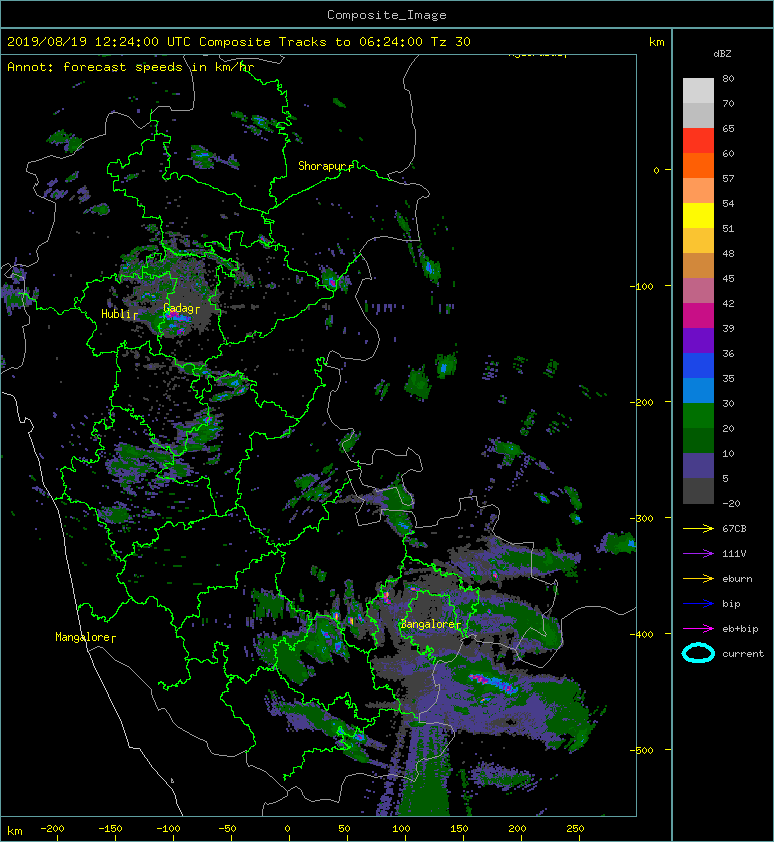Image resolution: width=774 pixels, height=842 pixels.
Task: Click the Hubli city label
Action: (116, 314)
